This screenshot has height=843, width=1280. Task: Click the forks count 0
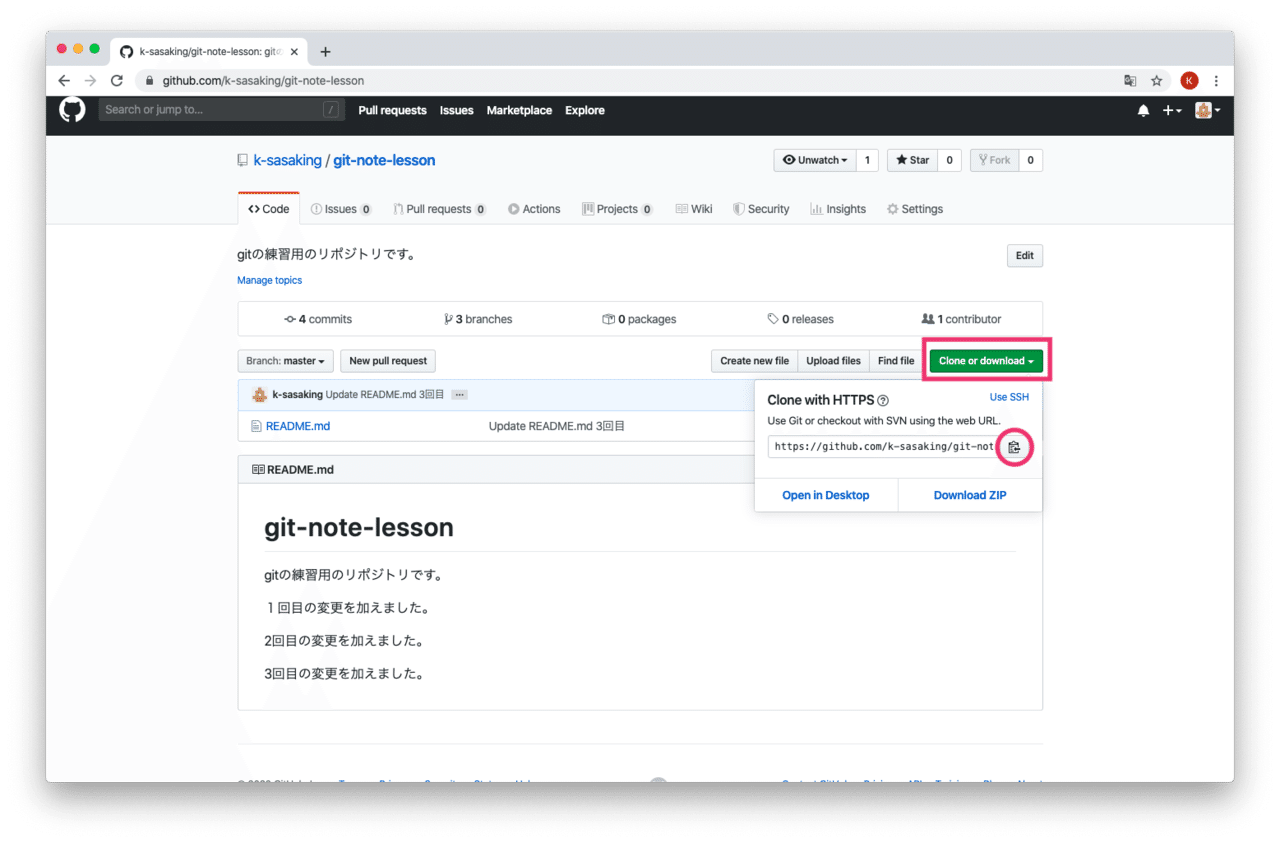tap(1031, 160)
